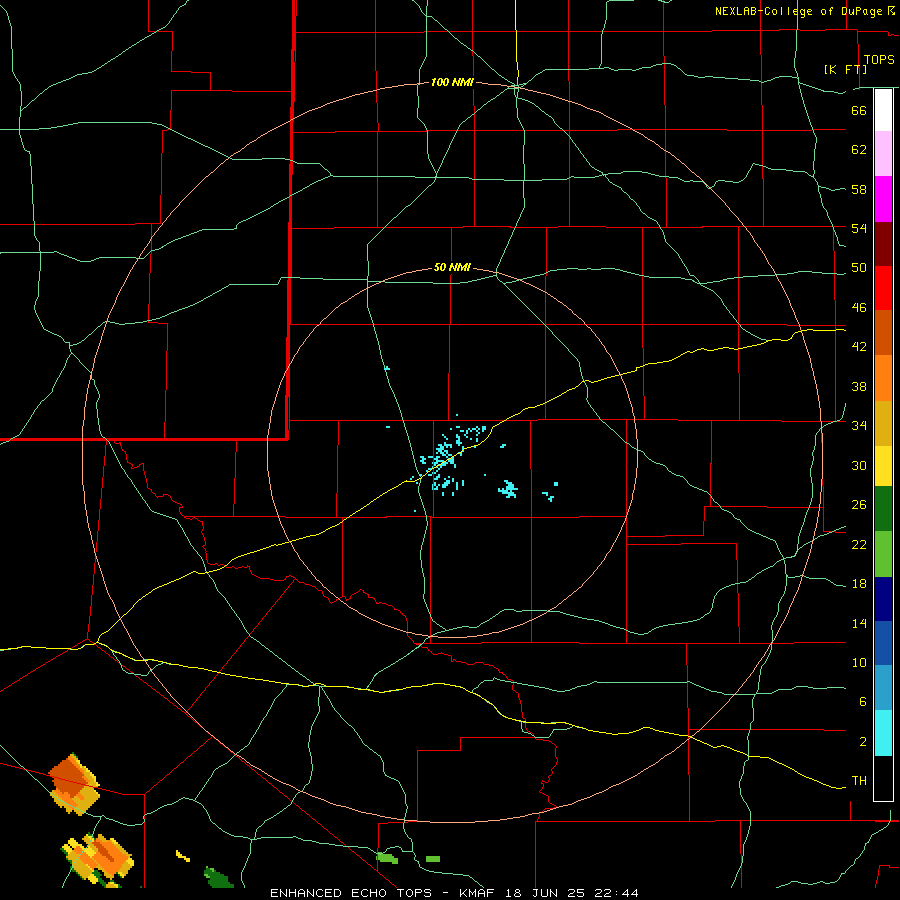The image size is (900, 900).
Task: Click the '58' legend value
Action: [859, 189]
